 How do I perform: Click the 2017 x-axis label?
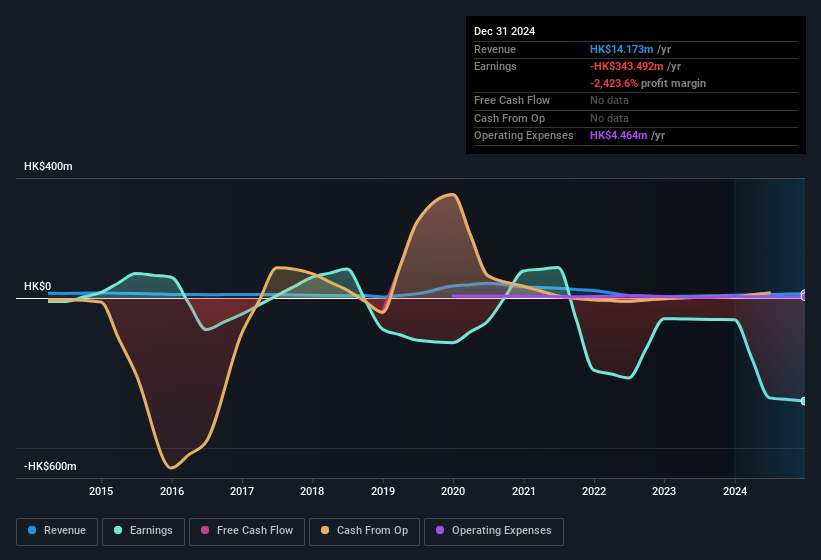(x=242, y=491)
